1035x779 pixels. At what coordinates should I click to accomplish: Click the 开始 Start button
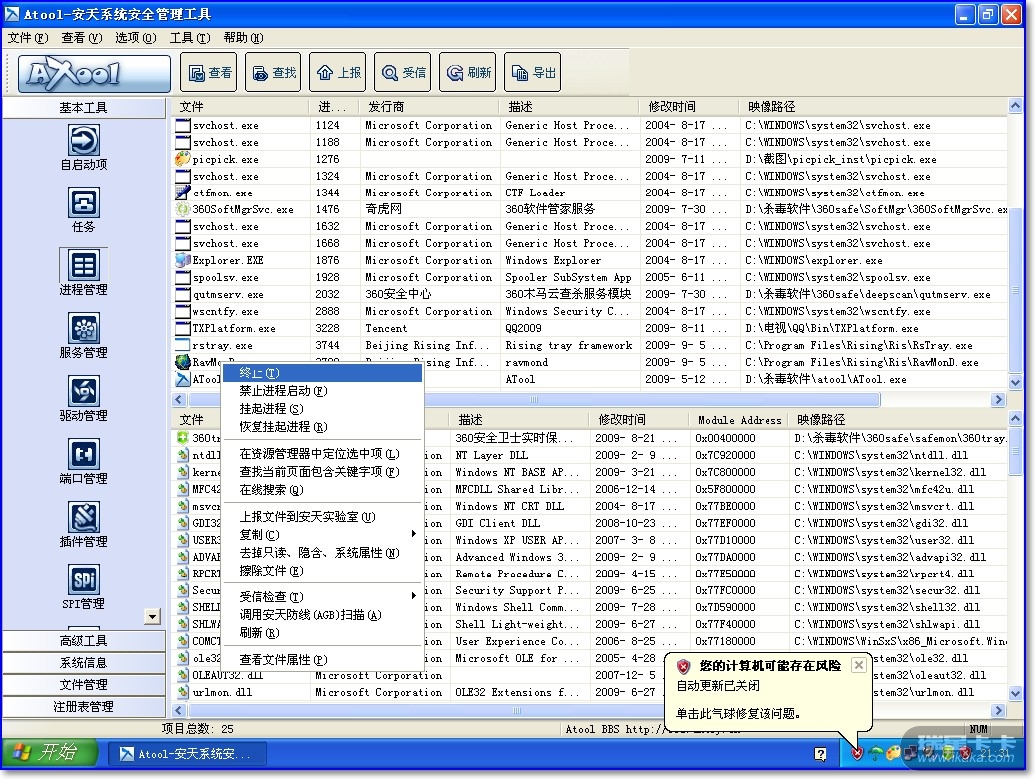[x=50, y=753]
